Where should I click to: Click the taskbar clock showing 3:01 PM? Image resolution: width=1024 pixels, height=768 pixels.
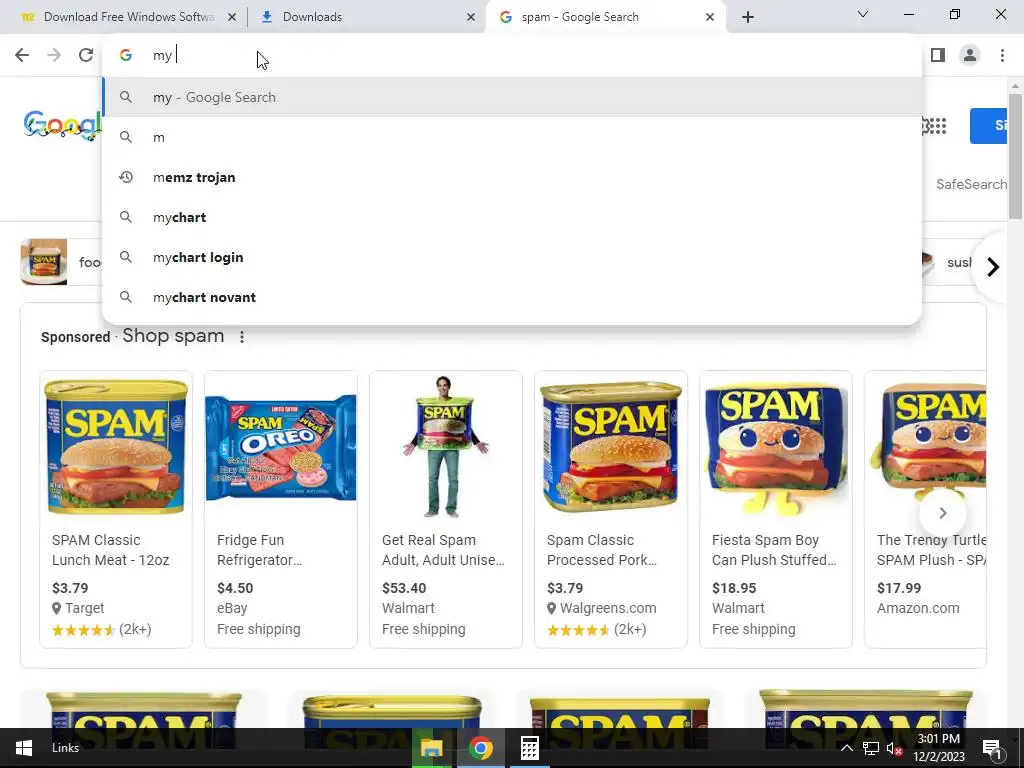[x=938, y=748]
